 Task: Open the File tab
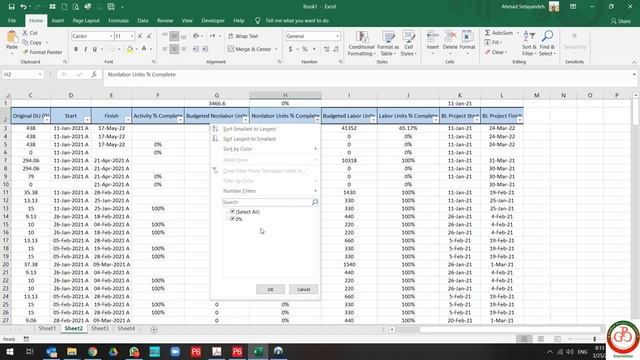12,20
